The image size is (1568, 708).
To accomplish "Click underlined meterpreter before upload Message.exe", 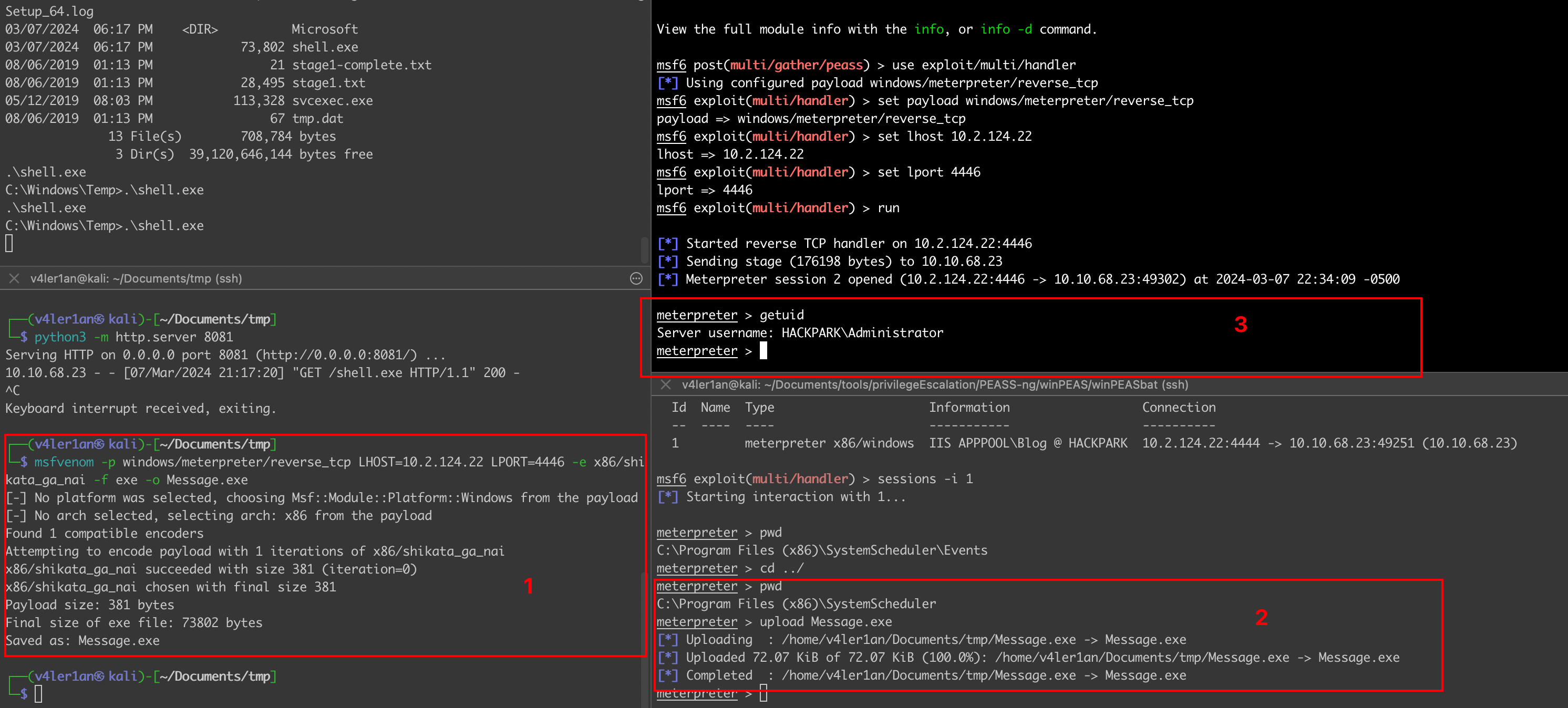I will point(696,622).
